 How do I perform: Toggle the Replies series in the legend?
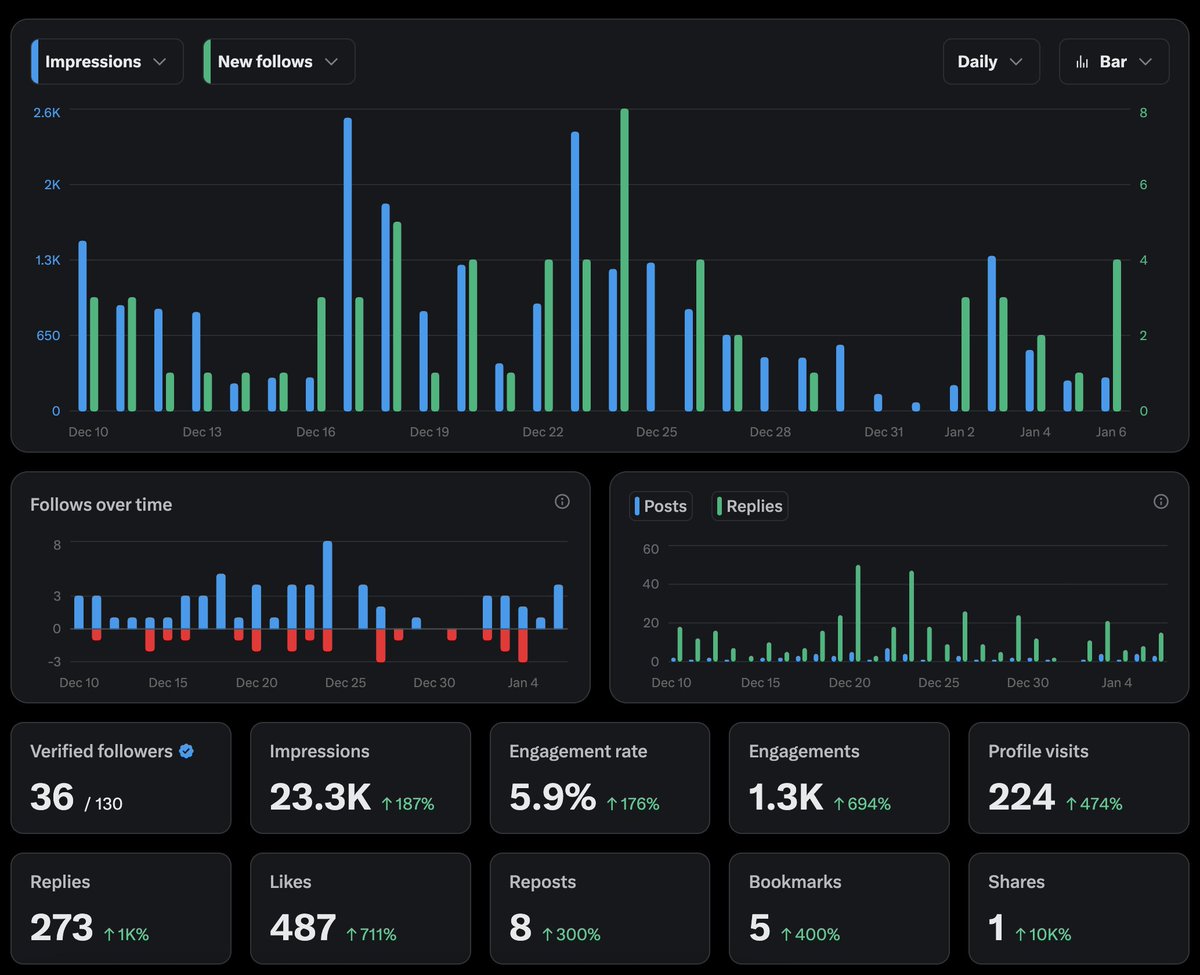[x=749, y=506]
